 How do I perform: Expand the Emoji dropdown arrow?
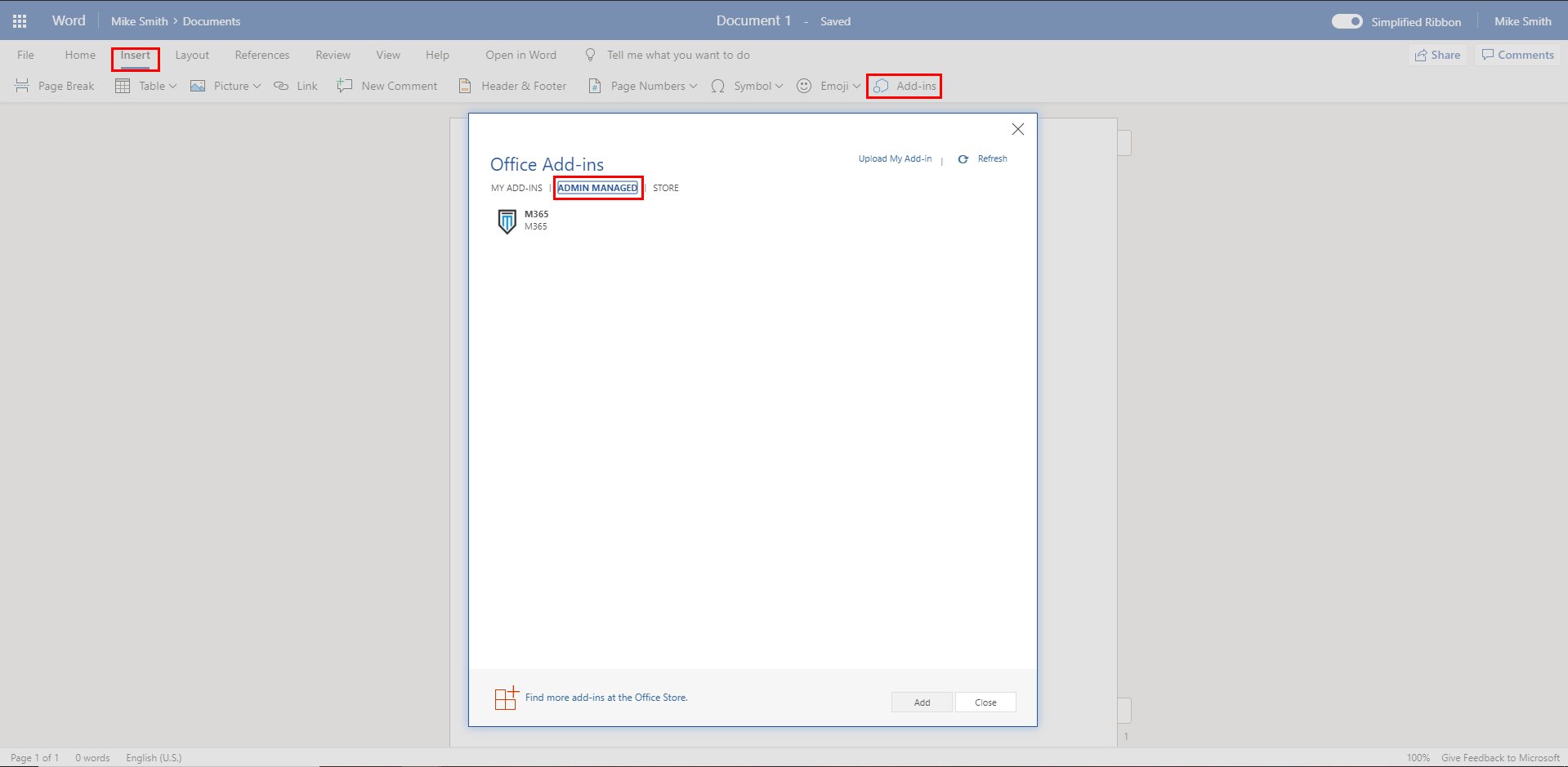(856, 87)
